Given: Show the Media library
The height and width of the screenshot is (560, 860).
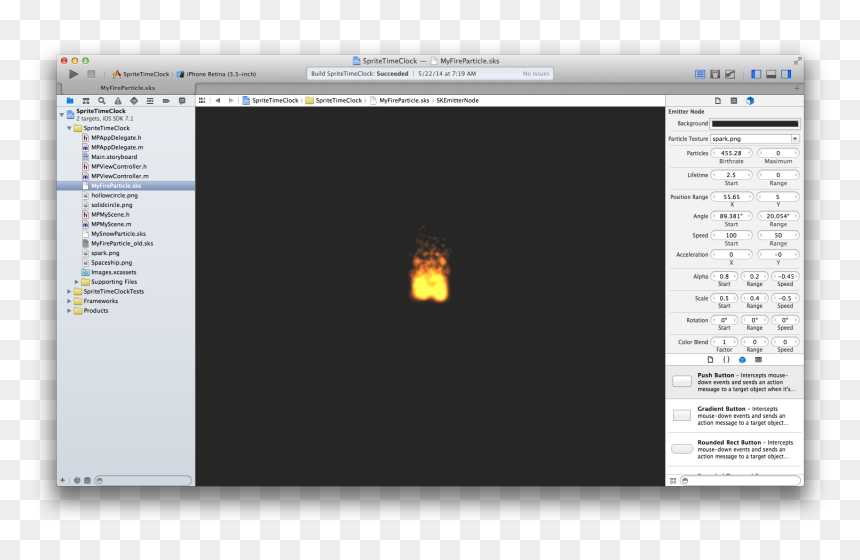Looking at the screenshot, I should (758, 360).
